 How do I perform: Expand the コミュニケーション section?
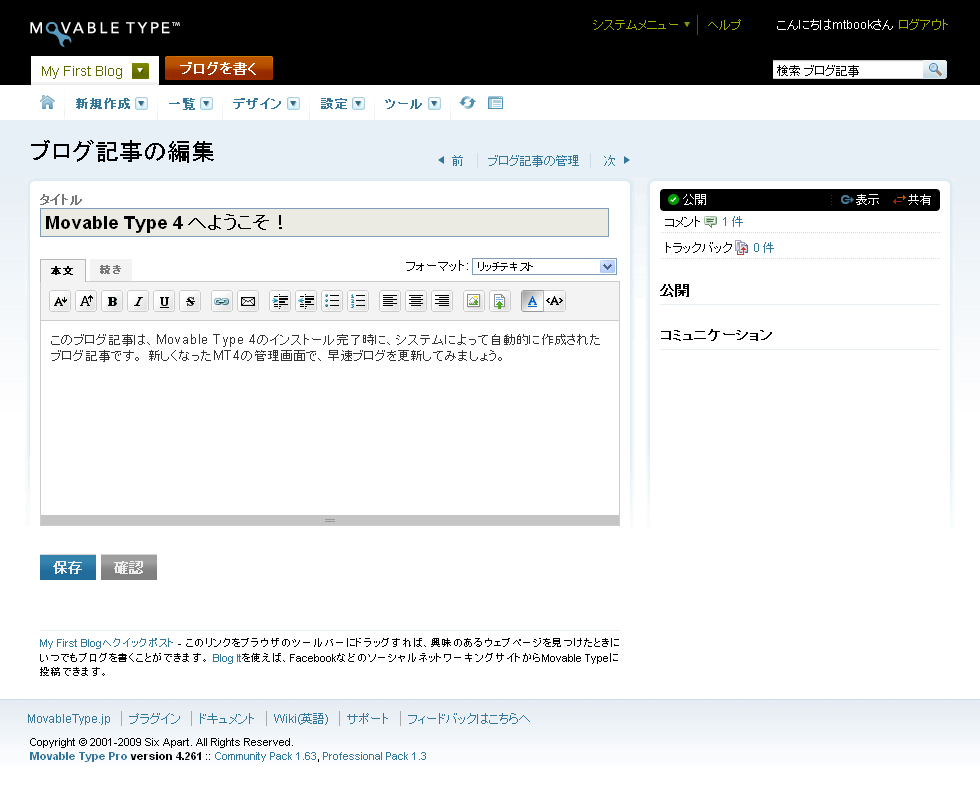716,335
